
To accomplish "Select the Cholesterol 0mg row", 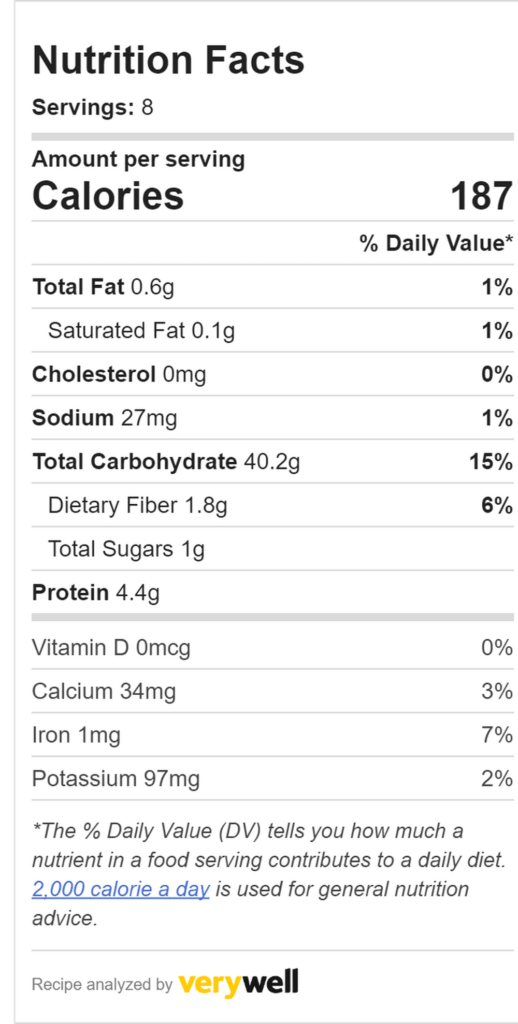I will click(272, 374).
